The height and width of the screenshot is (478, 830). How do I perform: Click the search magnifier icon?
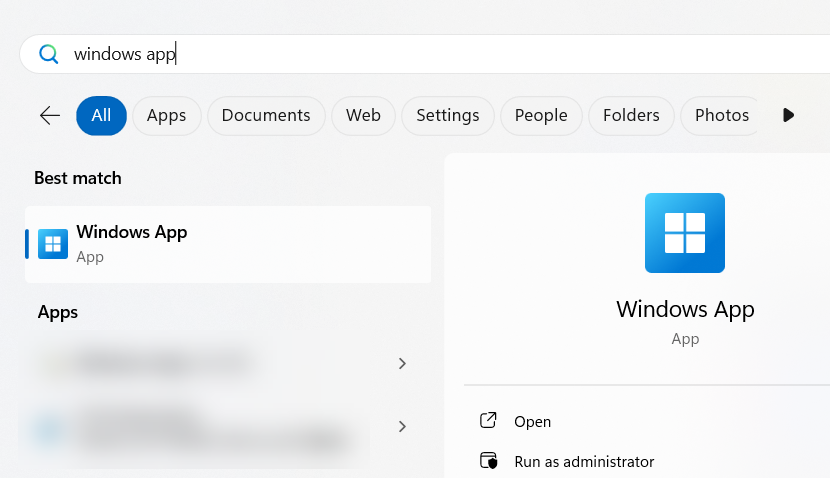[x=49, y=54]
